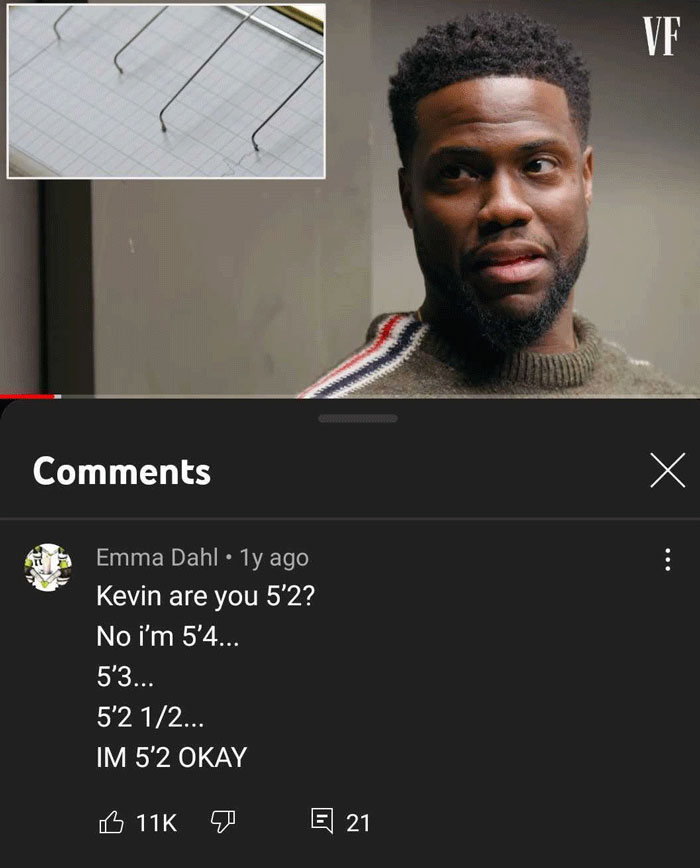Open the three-dot comment options menu
This screenshot has width=700, height=868.
[668, 560]
